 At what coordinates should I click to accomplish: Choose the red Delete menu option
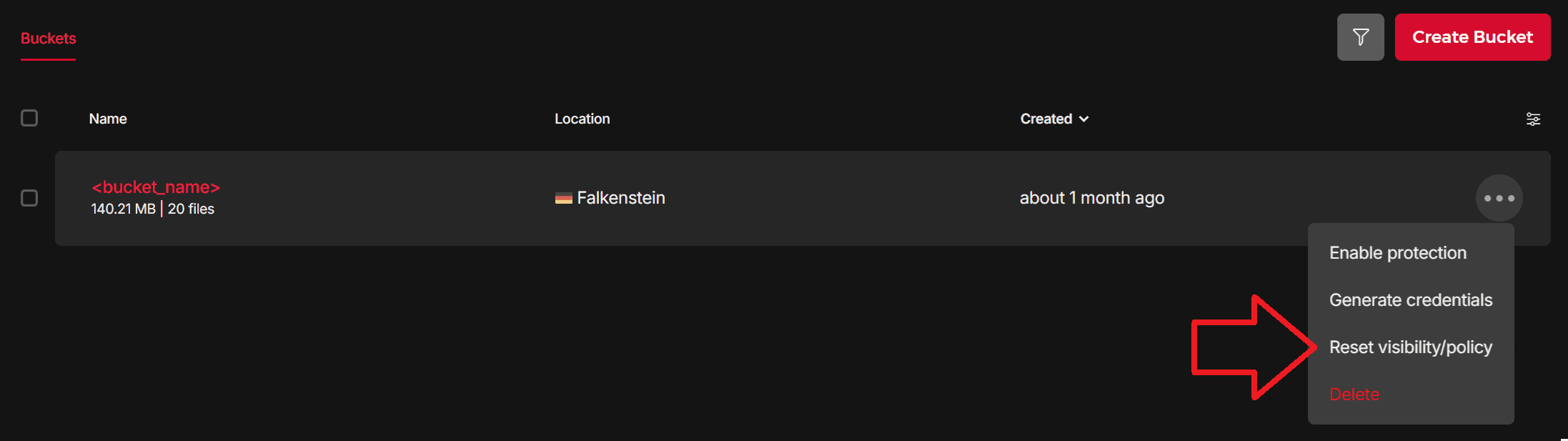point(1354,395)
